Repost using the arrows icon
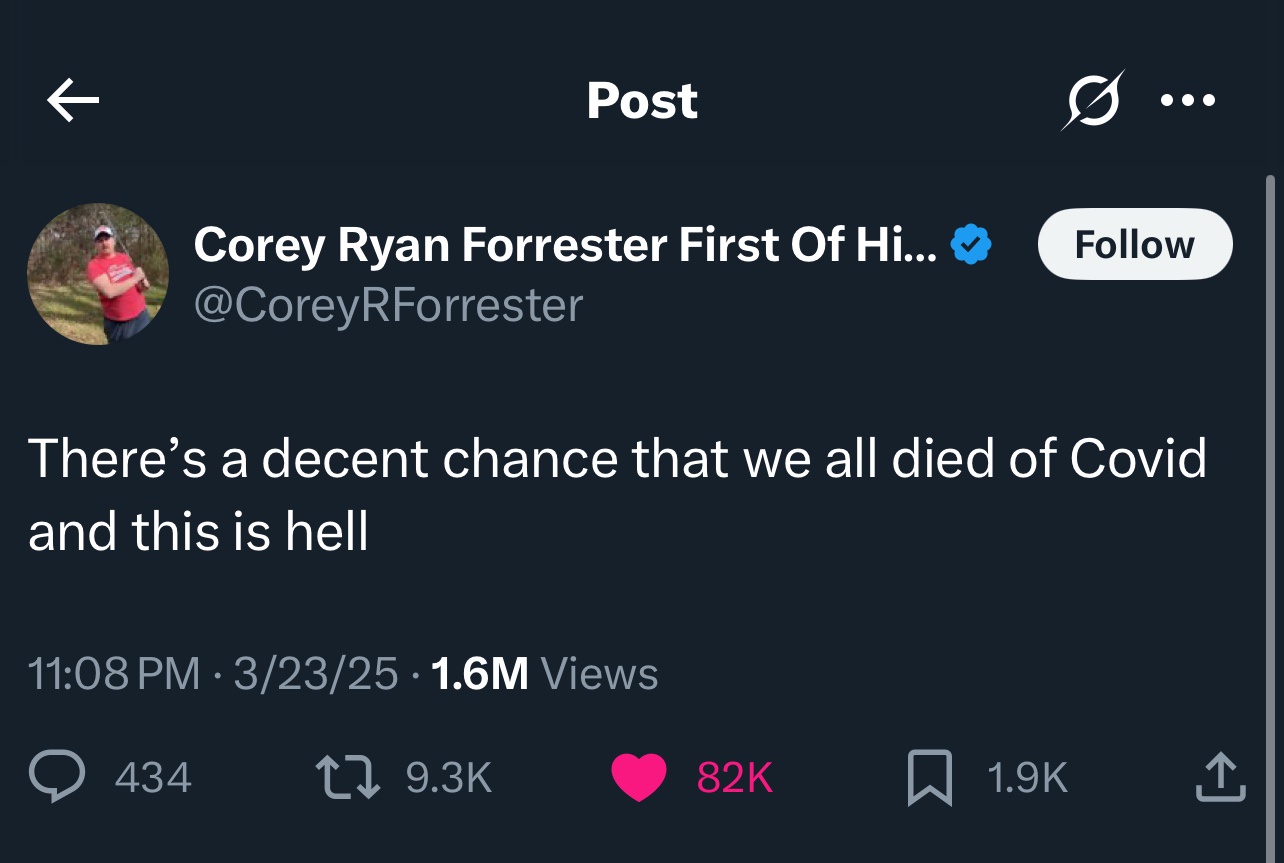This screenshot has height=863, width=1284. [x=347, y=777]
